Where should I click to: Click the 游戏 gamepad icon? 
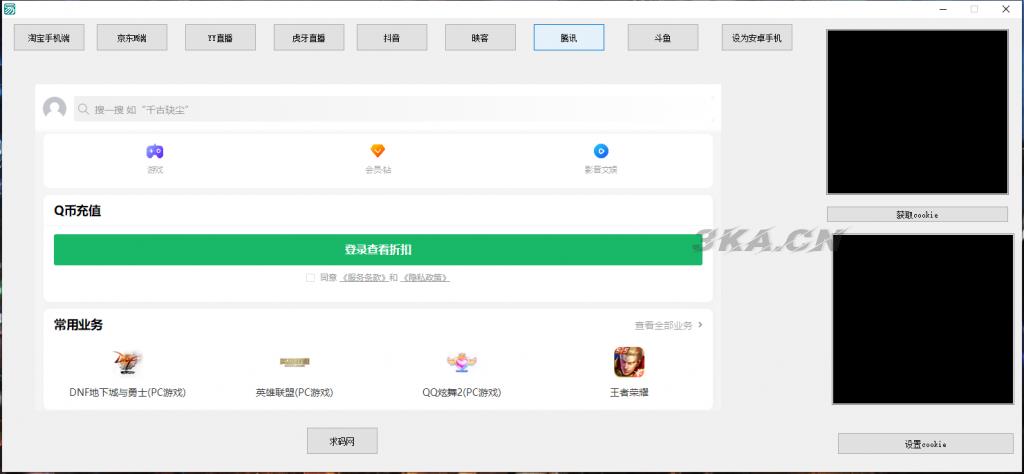coord(154,151)
